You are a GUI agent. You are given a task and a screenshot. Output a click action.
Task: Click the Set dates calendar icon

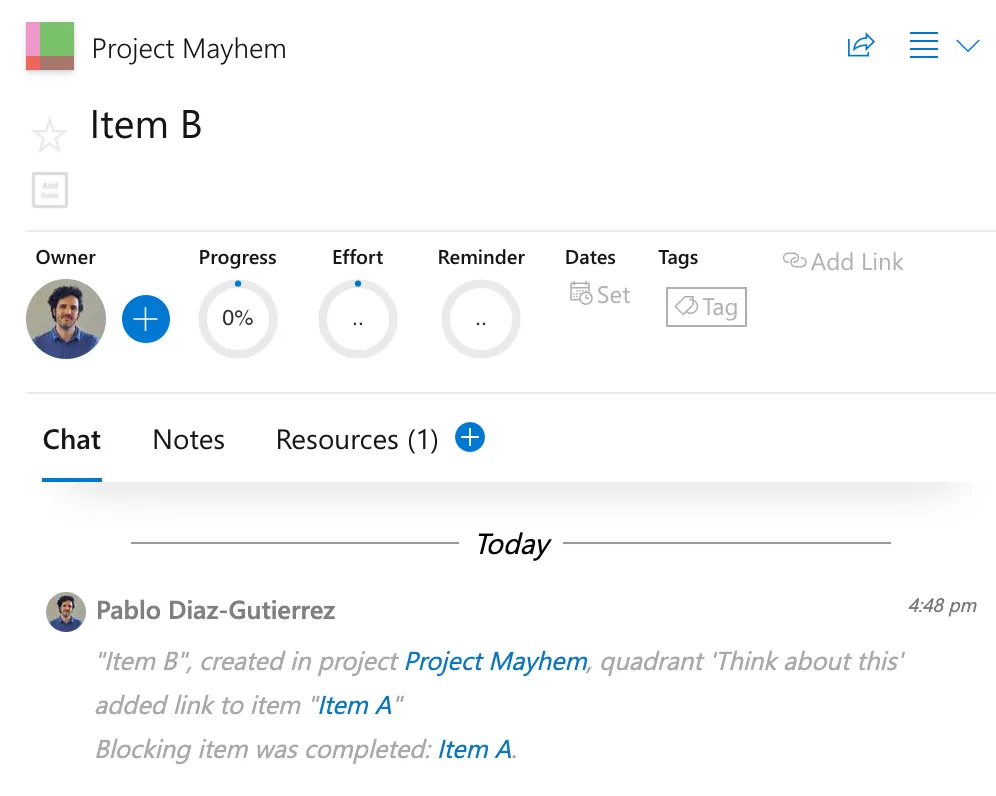tap(580, 294)
